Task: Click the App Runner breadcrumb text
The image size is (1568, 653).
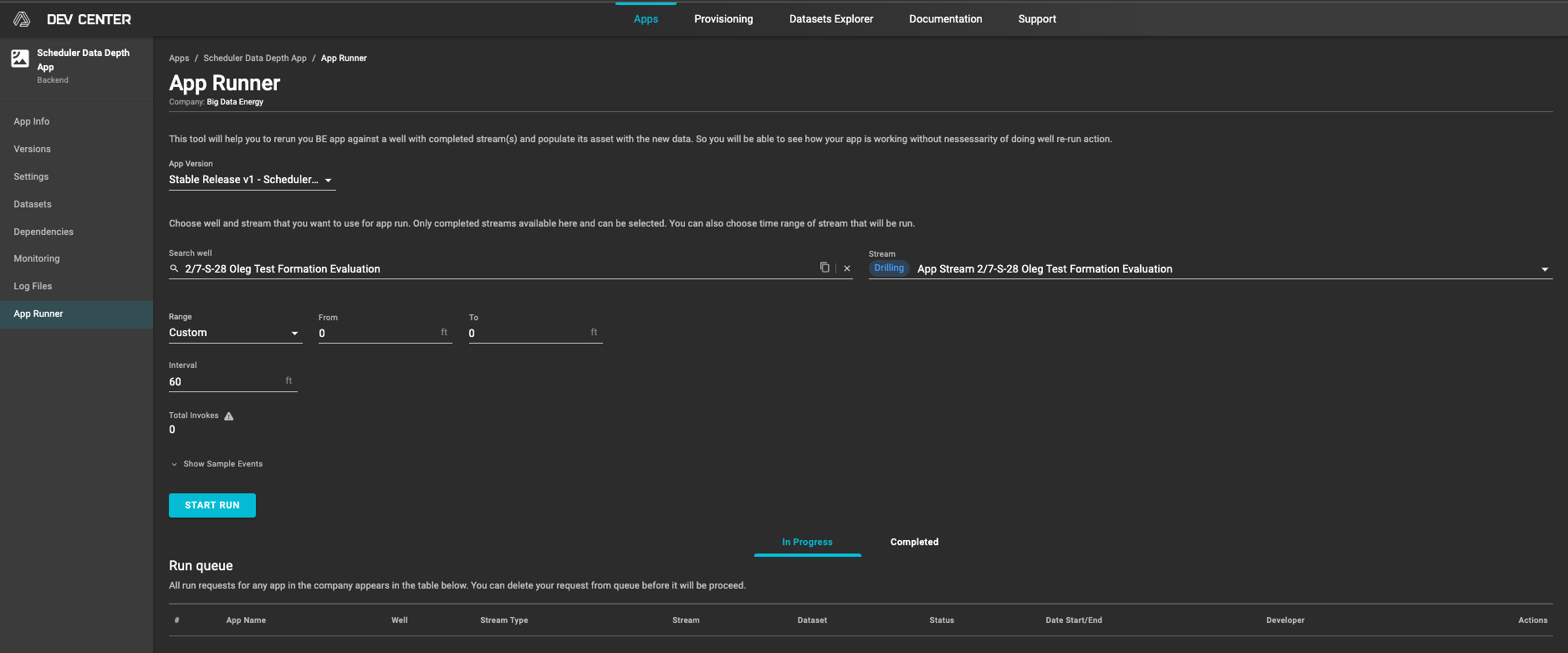Action: point(344,59)
